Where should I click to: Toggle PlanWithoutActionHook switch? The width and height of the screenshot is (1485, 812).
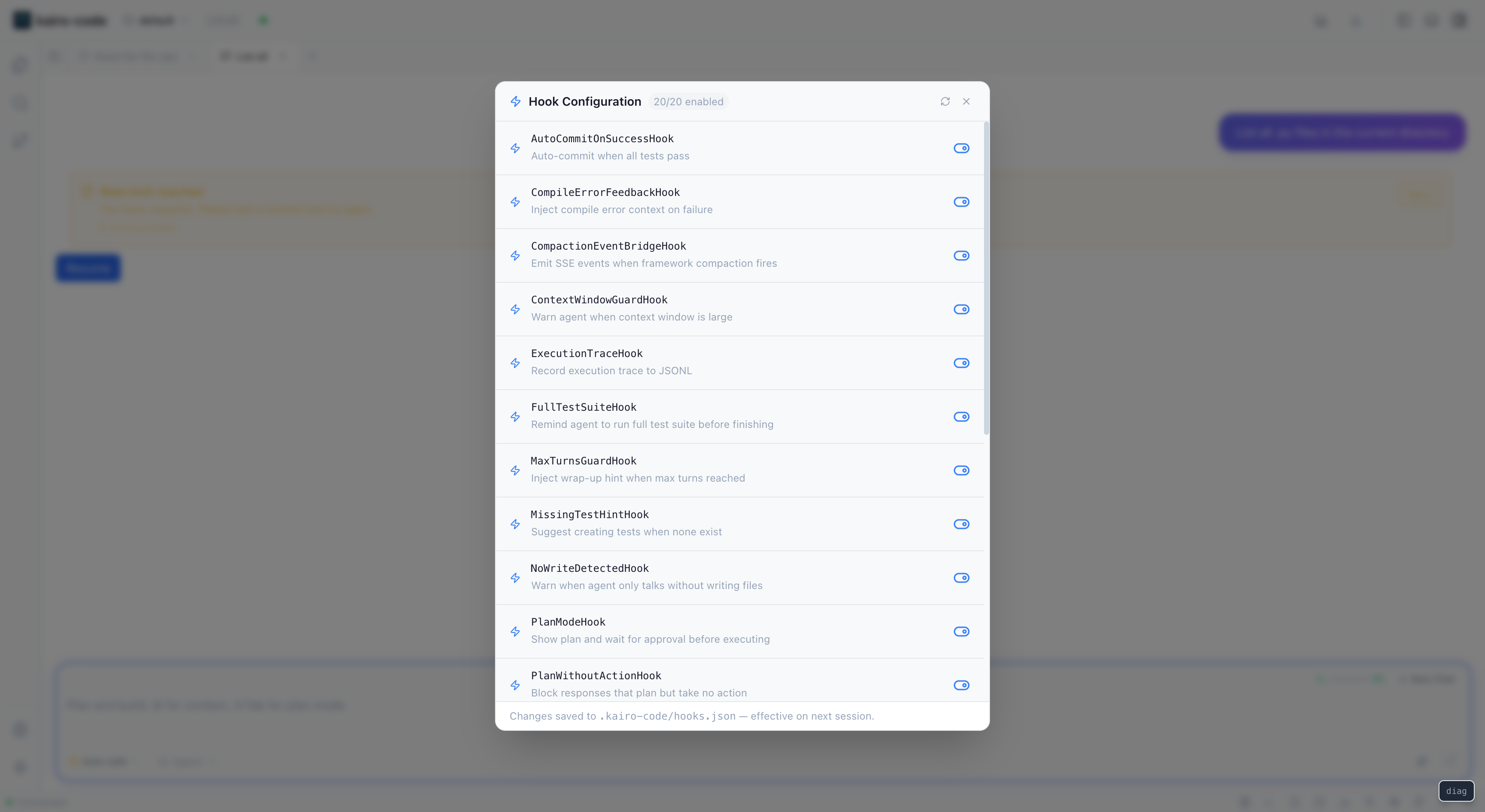[961, 685]
